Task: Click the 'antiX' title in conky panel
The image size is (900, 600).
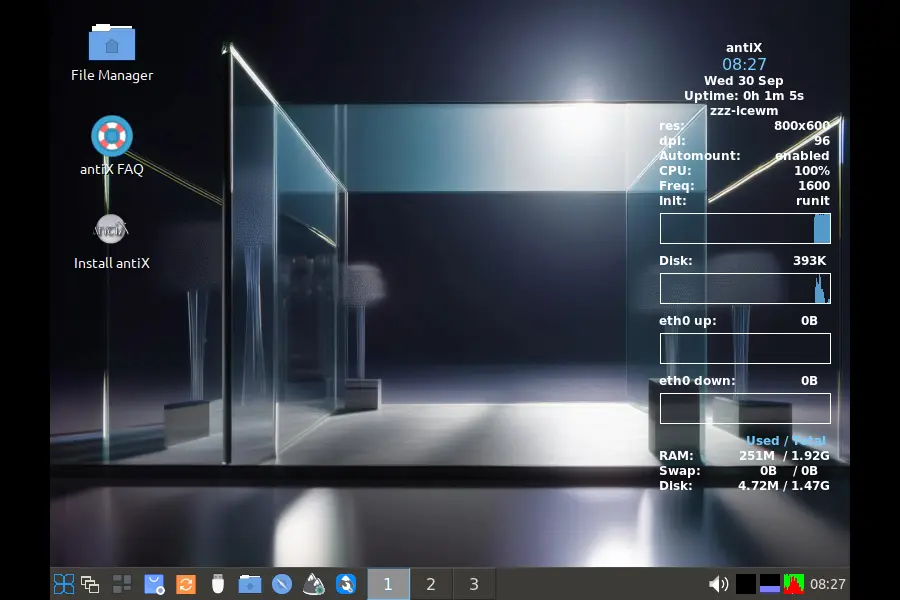Action: pyautogui.click(x=744, y=48)
